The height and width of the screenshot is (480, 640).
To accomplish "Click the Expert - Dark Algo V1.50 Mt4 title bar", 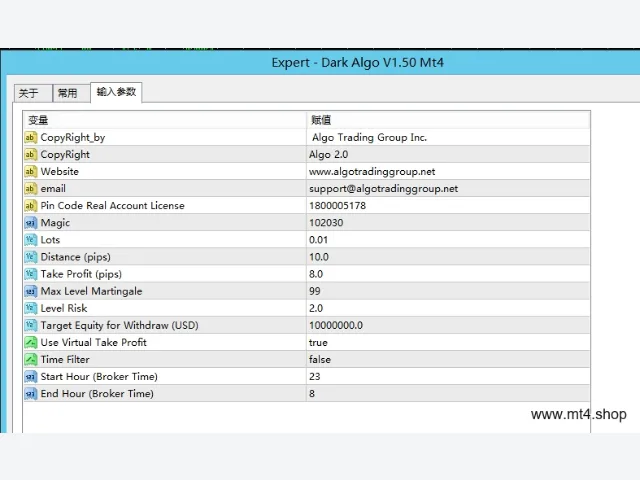I will click(320, 62).
